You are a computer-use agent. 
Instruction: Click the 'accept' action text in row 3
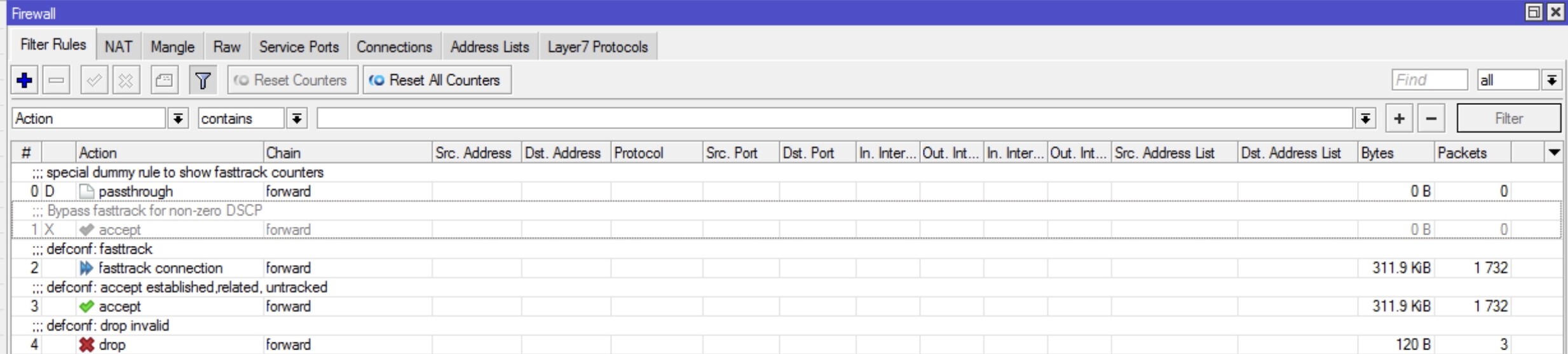click(x=119, y=306)
